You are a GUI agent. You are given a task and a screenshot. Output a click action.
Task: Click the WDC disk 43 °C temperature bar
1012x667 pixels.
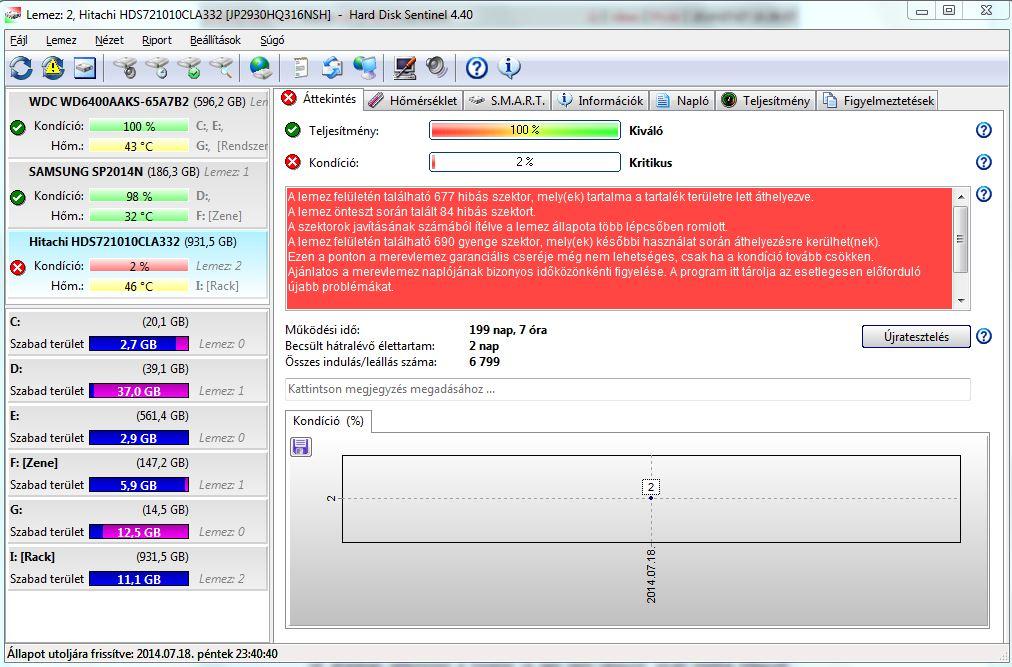click(139, 147)
